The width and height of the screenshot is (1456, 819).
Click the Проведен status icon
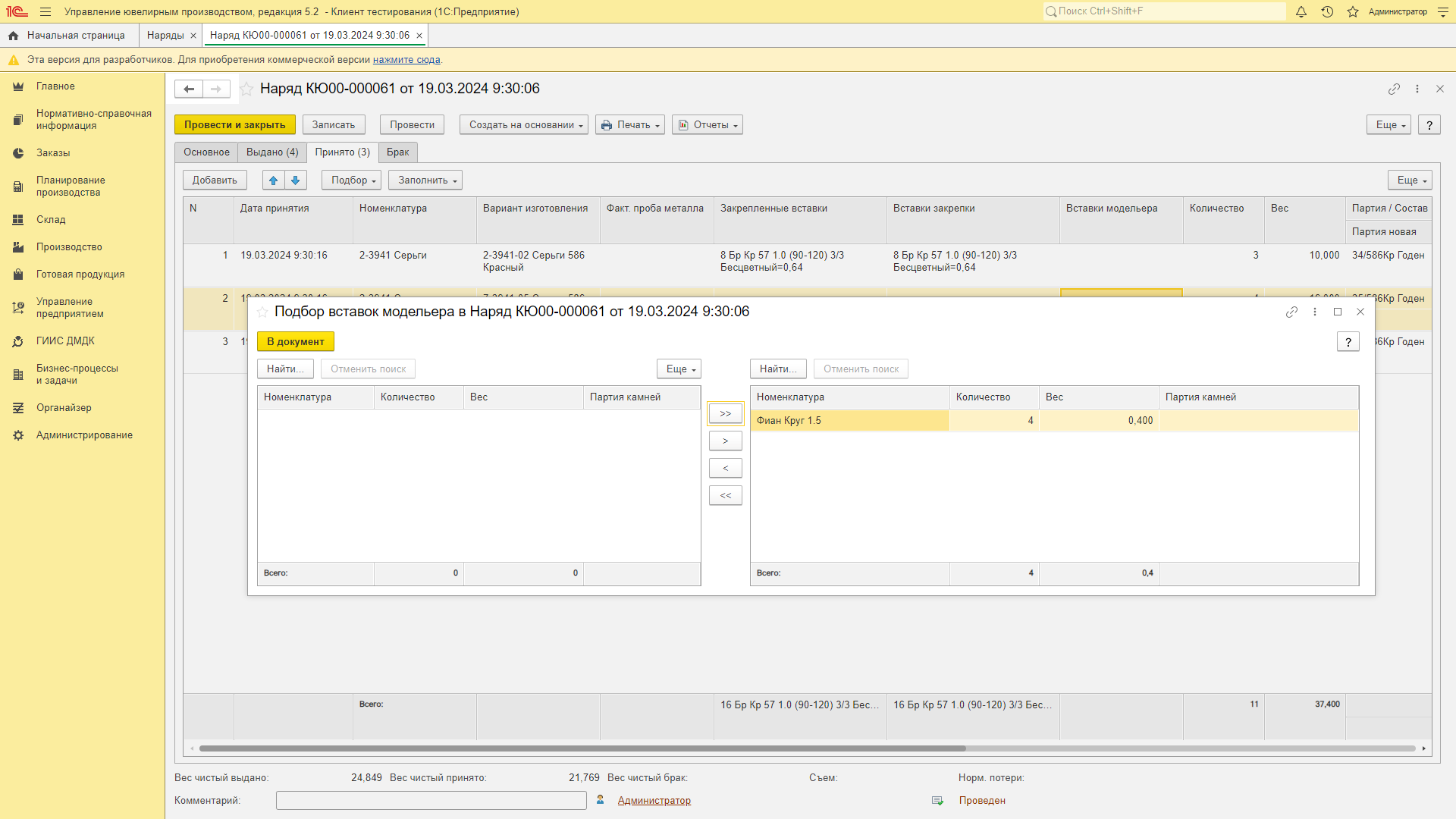pyautogui.click(x=938, y=801)
